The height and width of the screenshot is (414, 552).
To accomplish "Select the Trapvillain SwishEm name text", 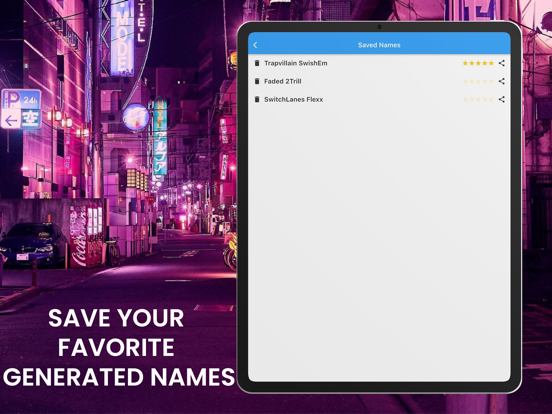I will point(296,63).
